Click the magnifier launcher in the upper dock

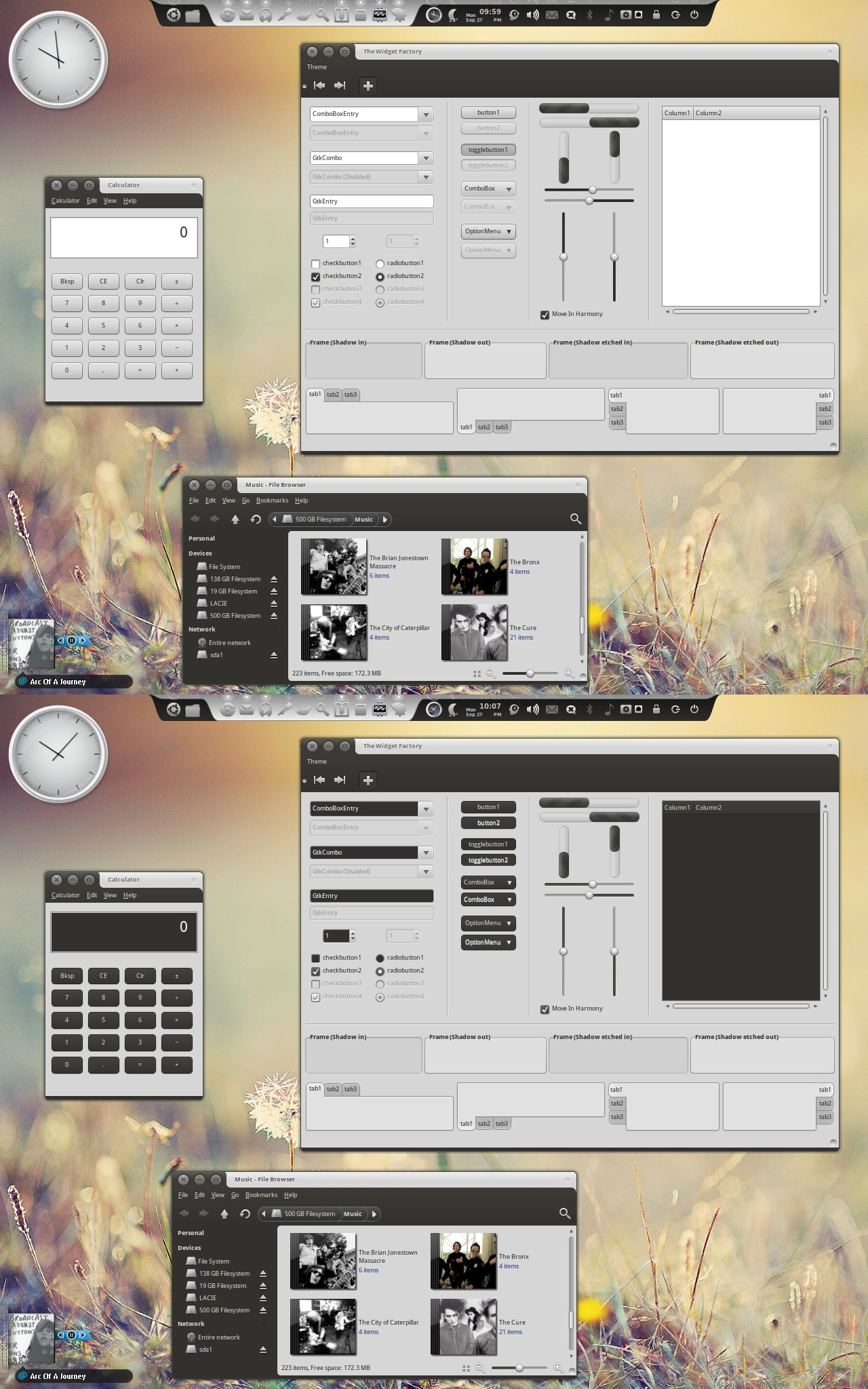323,15
